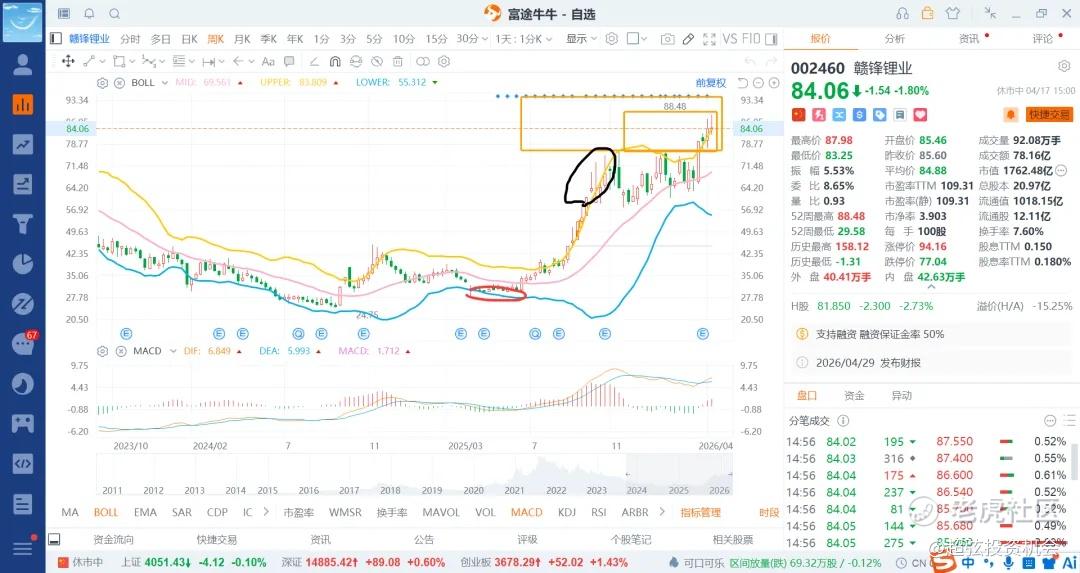
Task: Click the year range timeline slider
Action: [x=414, y=475]
